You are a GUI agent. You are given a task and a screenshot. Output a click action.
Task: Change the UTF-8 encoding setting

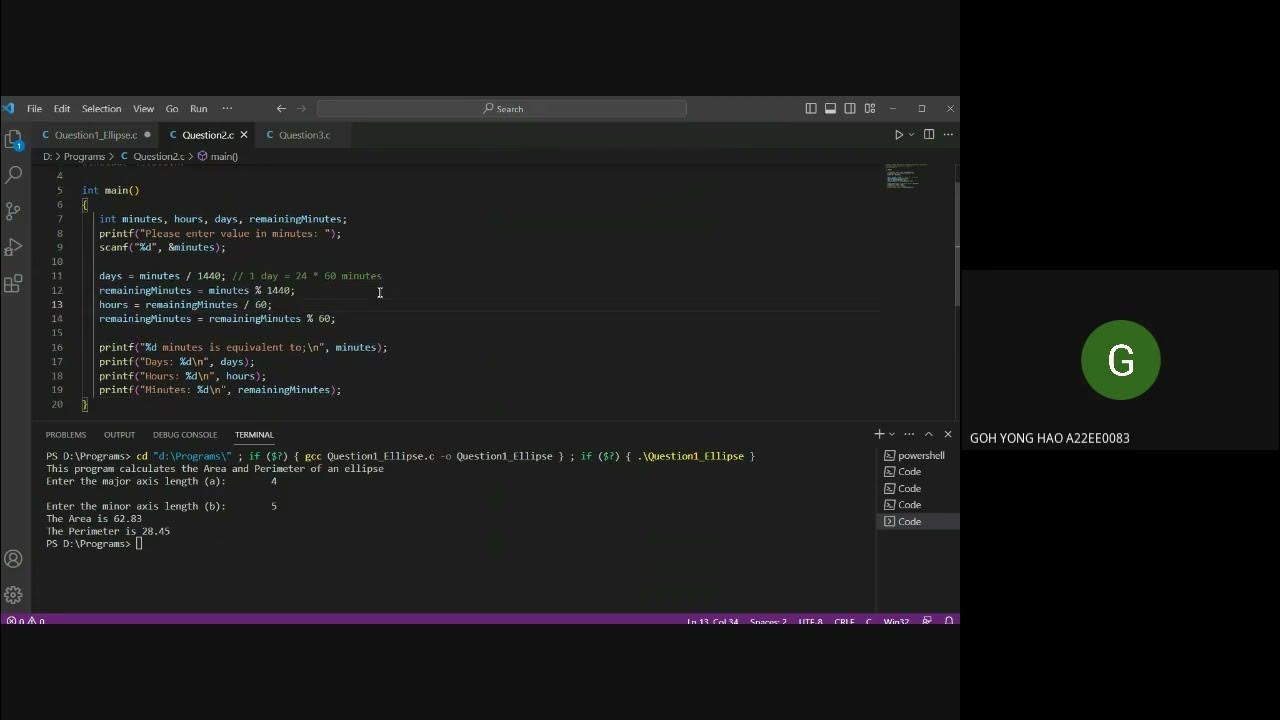[x=812, y=621]
